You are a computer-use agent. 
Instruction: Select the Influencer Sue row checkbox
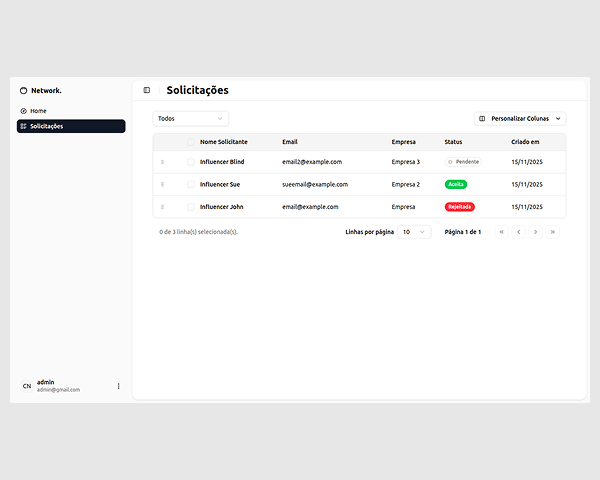[x=191, y=184]
